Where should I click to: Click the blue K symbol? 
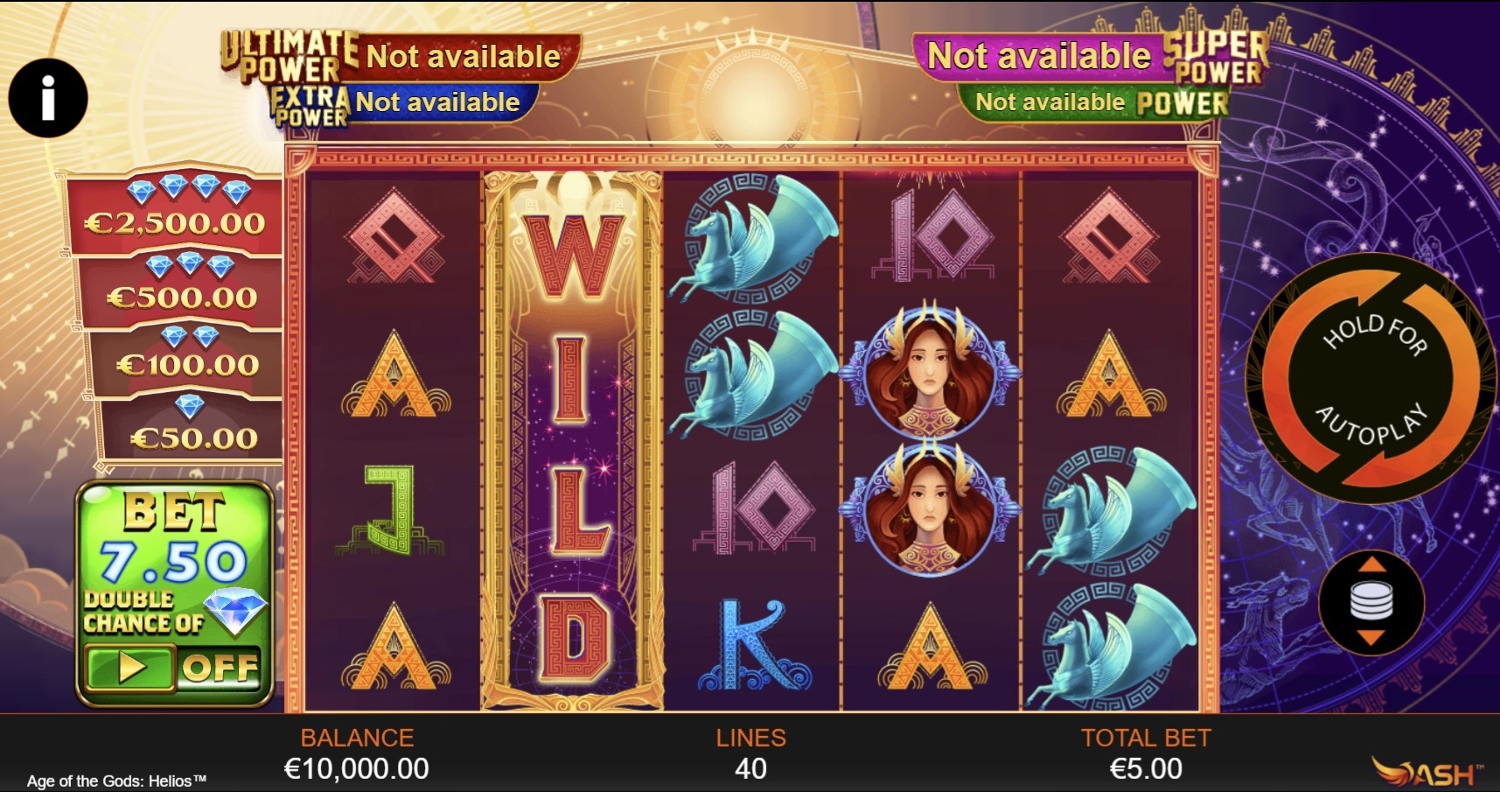[x=752, y=645]
